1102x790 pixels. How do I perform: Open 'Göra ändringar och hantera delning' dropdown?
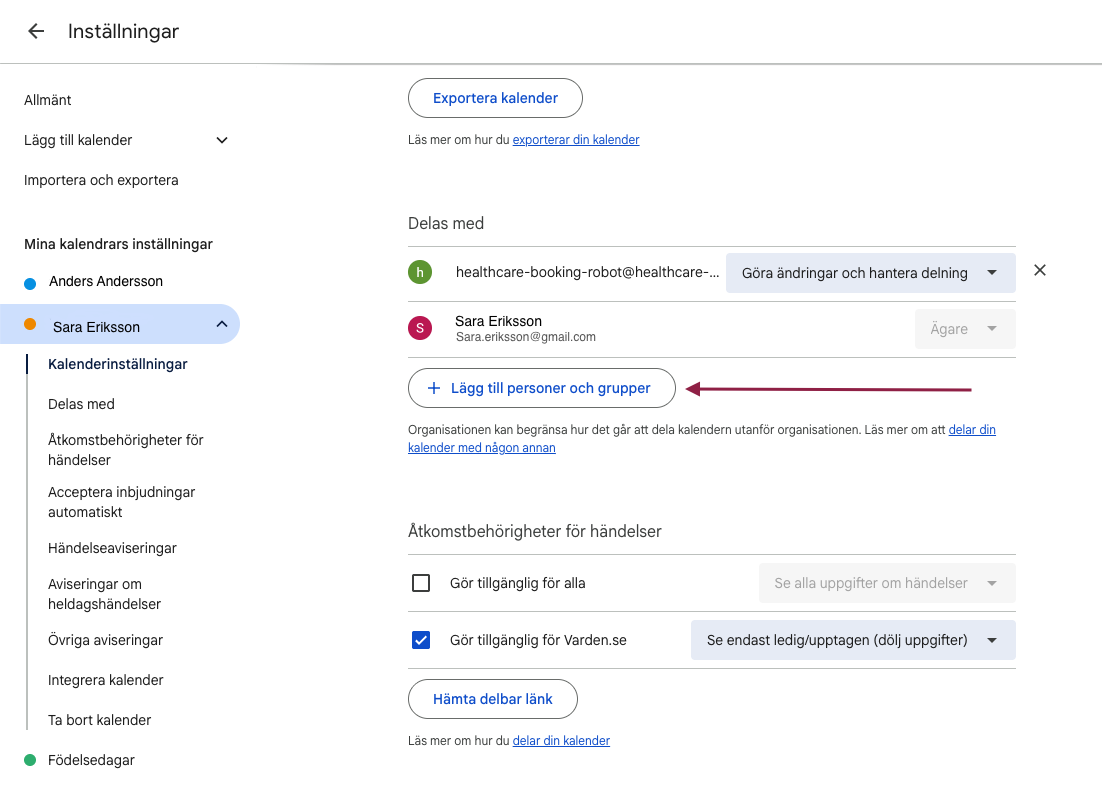coord(870,273)
